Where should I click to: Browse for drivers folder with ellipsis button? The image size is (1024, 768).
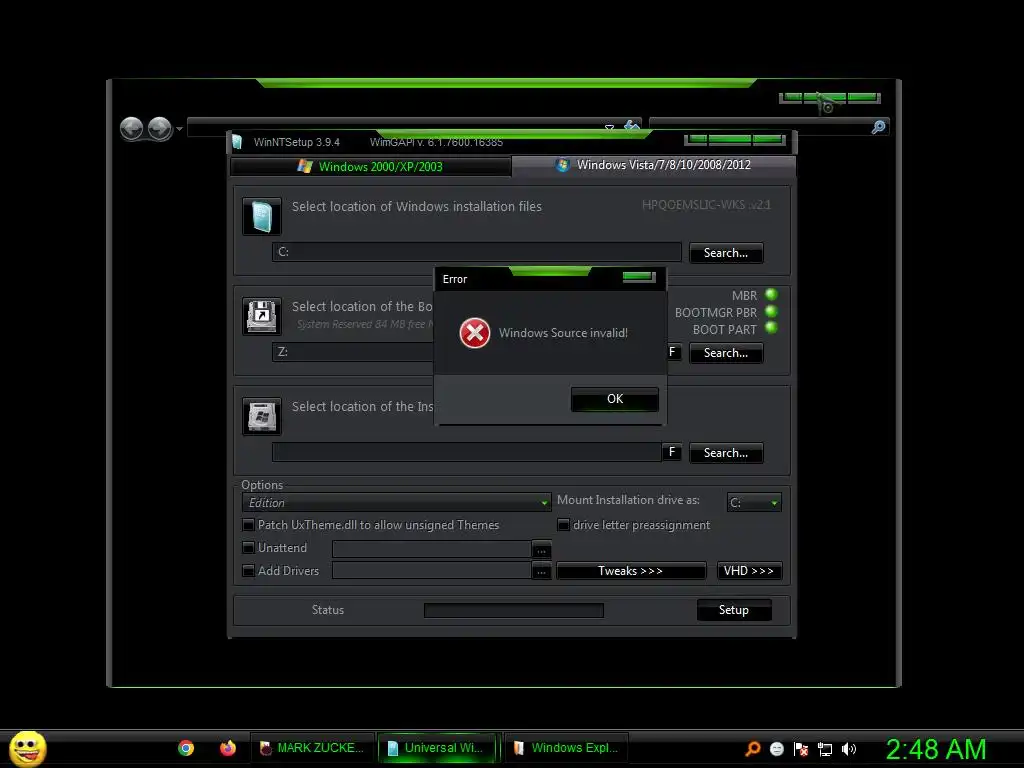[541, 571]
